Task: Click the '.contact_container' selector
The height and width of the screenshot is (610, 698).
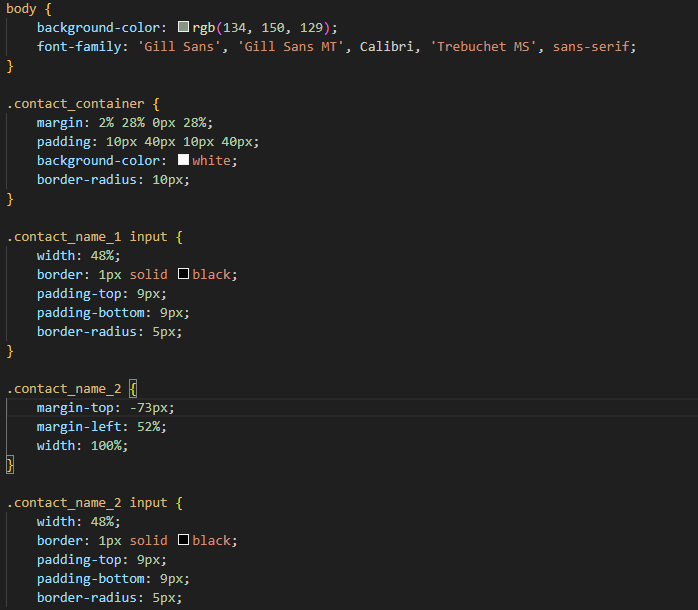Action: 75,104
